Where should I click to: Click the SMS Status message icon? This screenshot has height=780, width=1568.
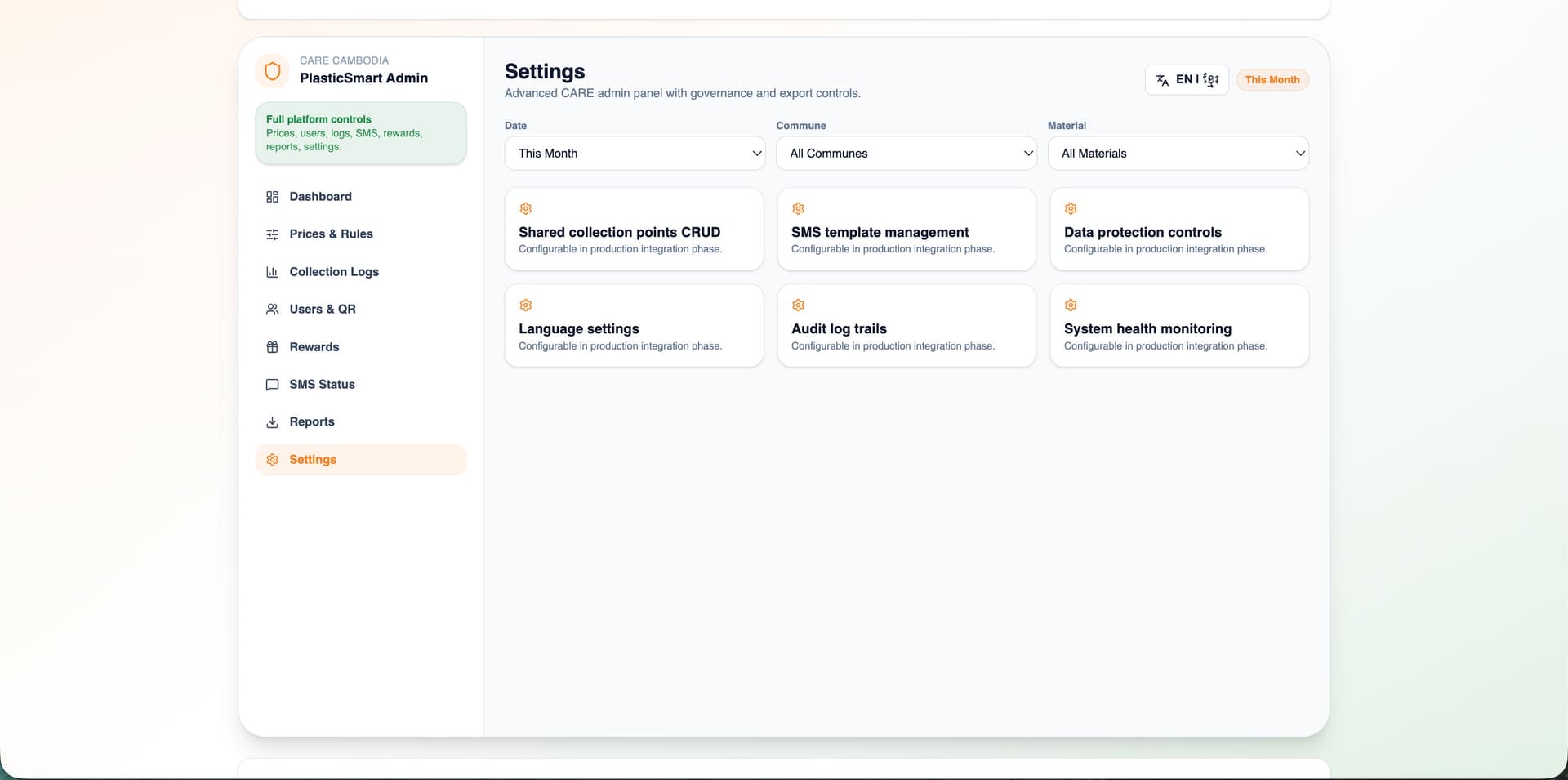[x=273, y=385]
